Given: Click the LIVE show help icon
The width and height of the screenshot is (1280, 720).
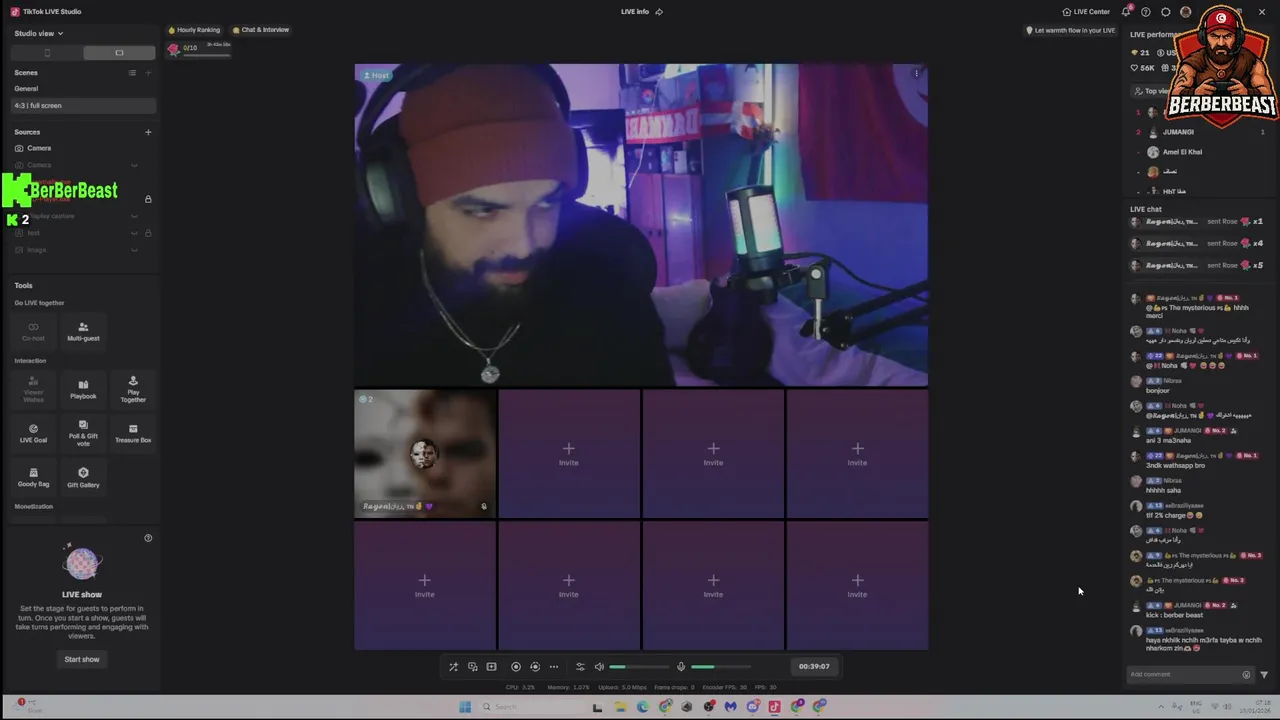Looking at the screenshot, I should [x=148, y=538].
